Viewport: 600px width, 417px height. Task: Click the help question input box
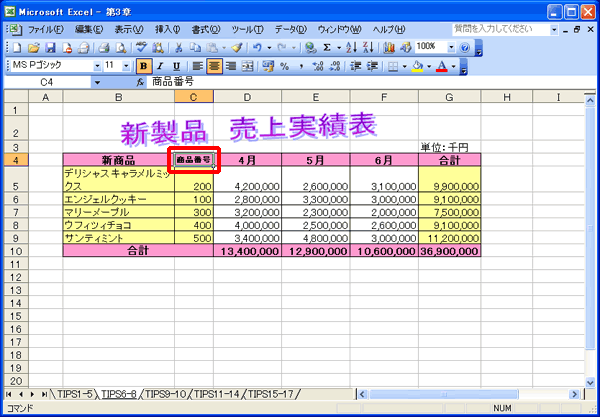coord(501,29)
